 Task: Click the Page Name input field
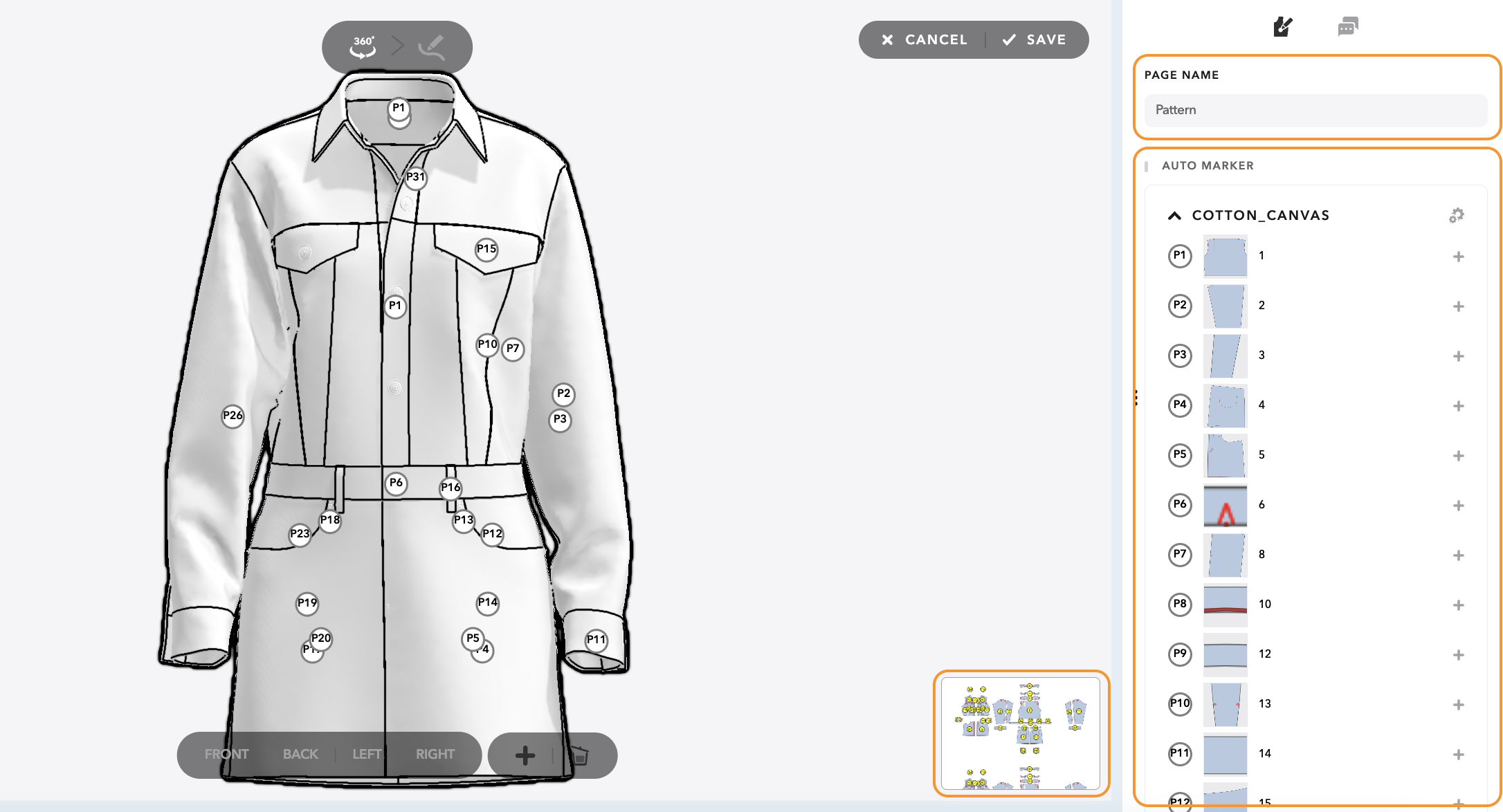click(x=1315, y=110)
